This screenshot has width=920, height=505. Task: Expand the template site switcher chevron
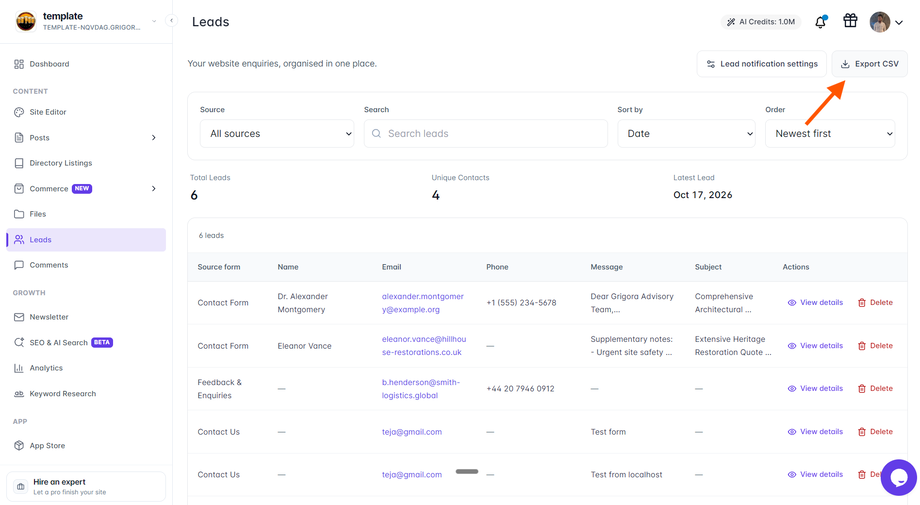154,21
